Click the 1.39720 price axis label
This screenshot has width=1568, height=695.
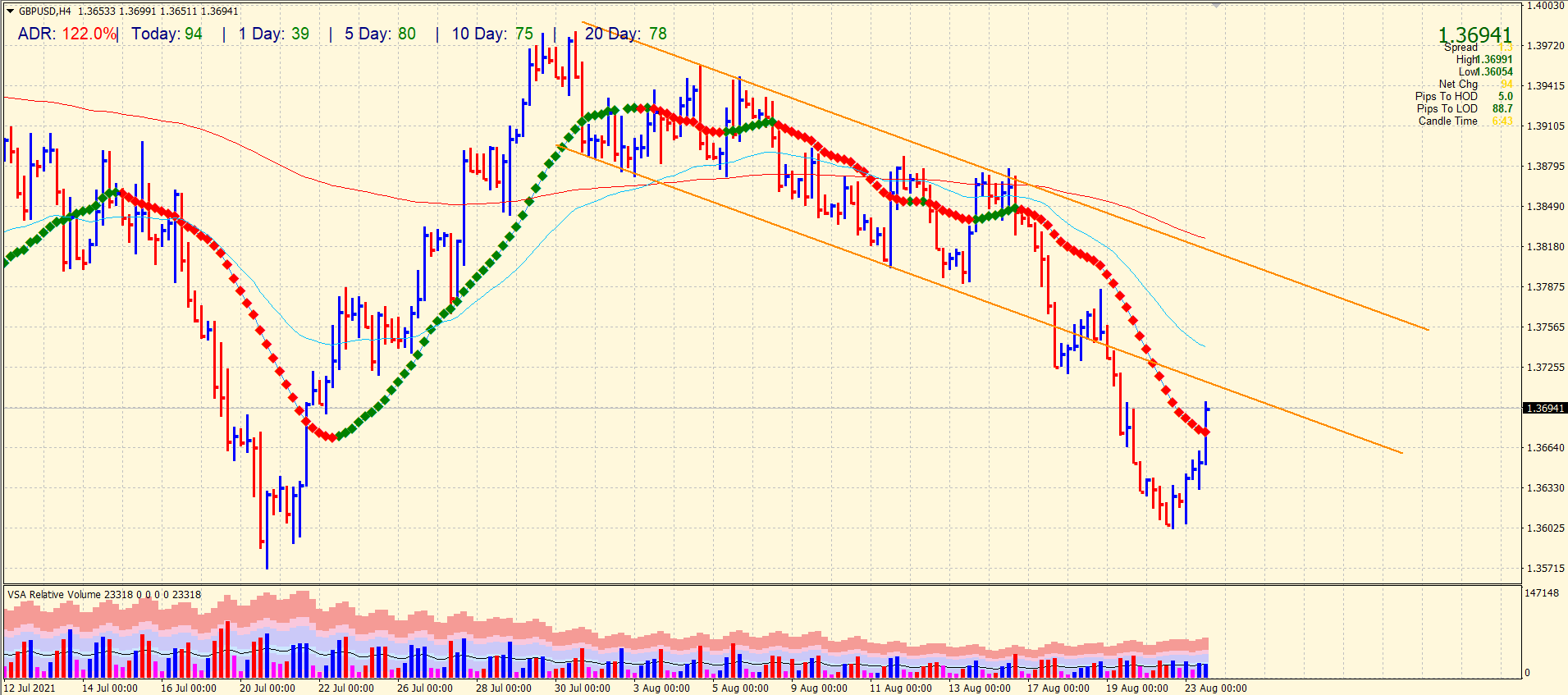click(1545, 45)
